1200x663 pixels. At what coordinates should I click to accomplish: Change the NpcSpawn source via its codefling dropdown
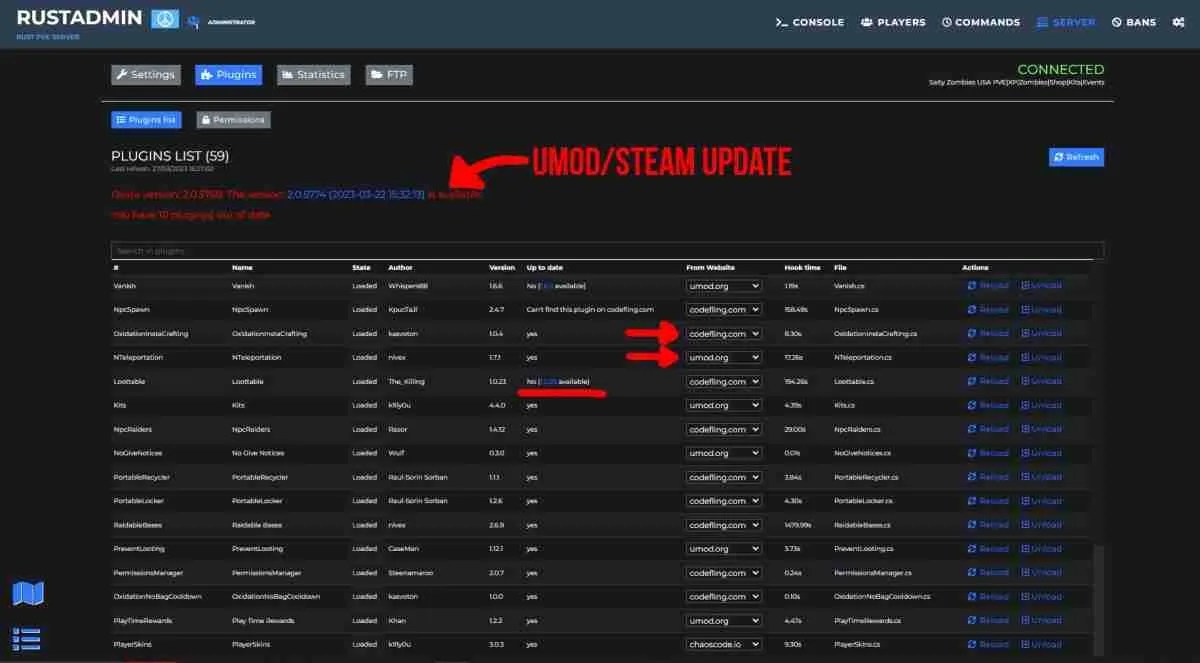(723, 309)
